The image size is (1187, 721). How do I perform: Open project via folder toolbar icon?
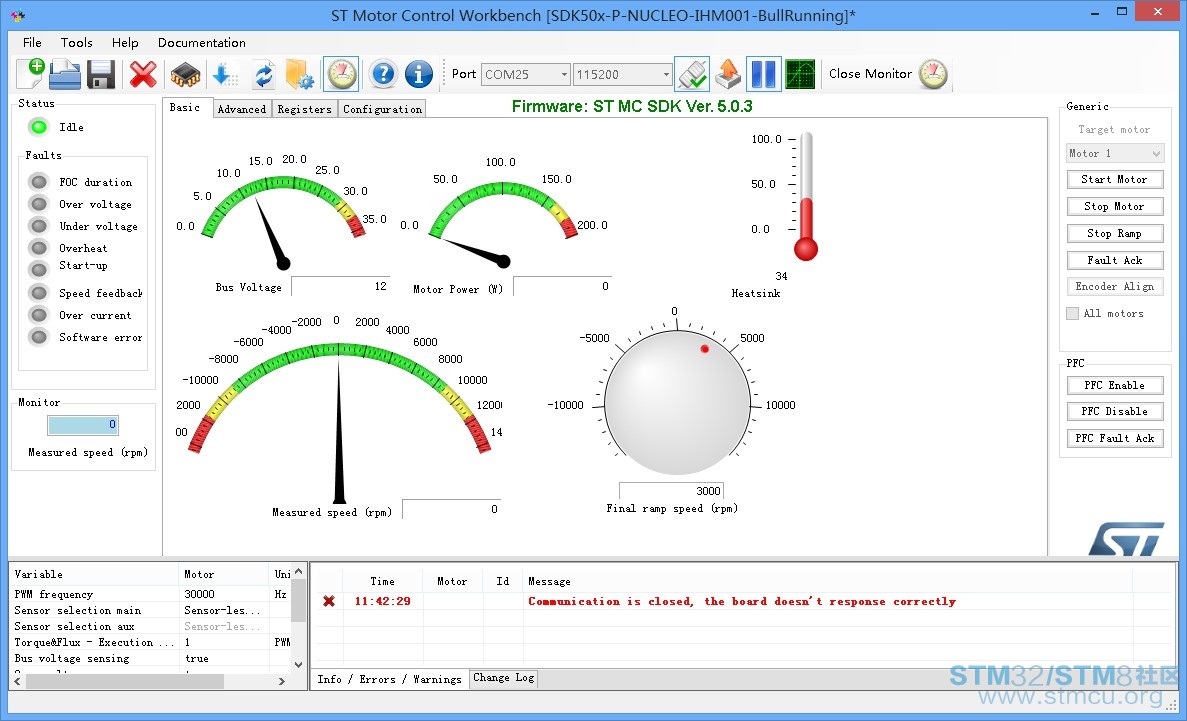click(x=65, y=74)
